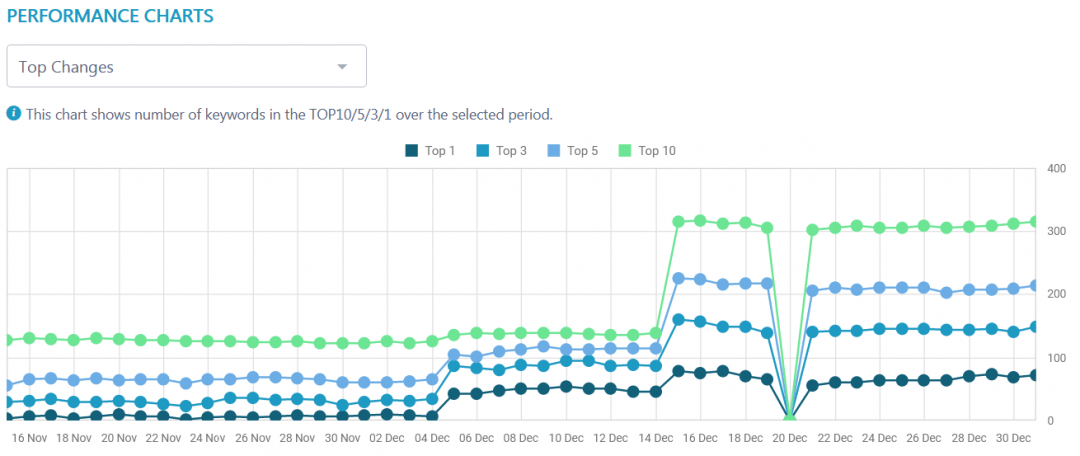The height and width of the screenshot is (456, 1080).
Task: Click the Top 1 point at 30 Dec
Action: (x=1014, y=377)
